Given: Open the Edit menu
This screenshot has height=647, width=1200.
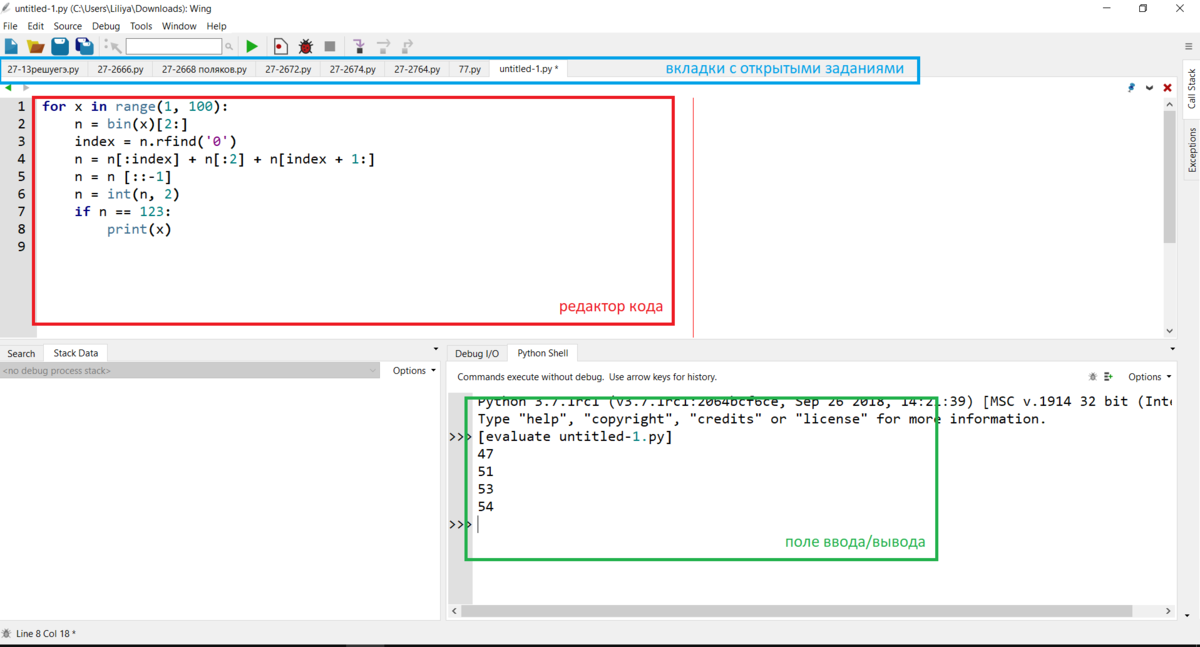Looking at the screenshot, I should point(36,26).
